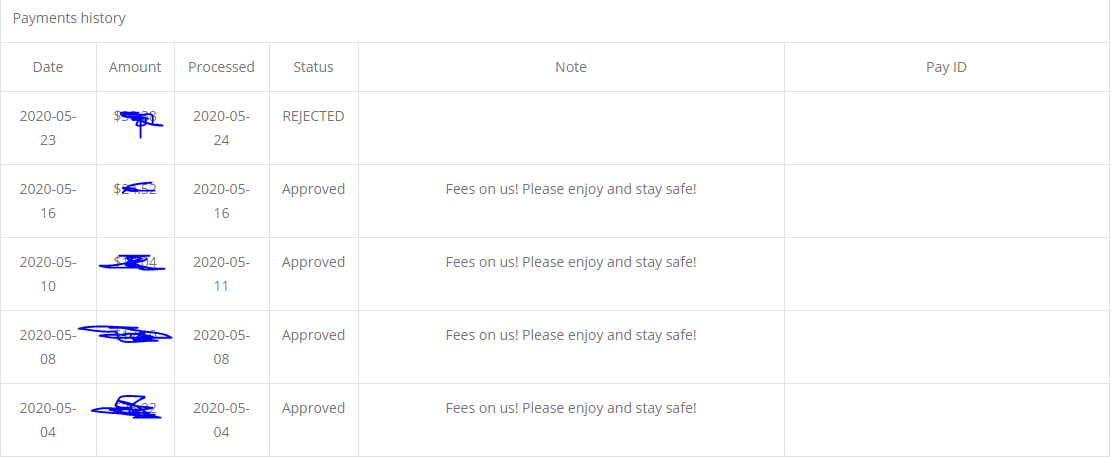Screen dimensions: 1113x457
Task: Click the empty Pay ID cell in rejected row
Action: coord(946,128)
